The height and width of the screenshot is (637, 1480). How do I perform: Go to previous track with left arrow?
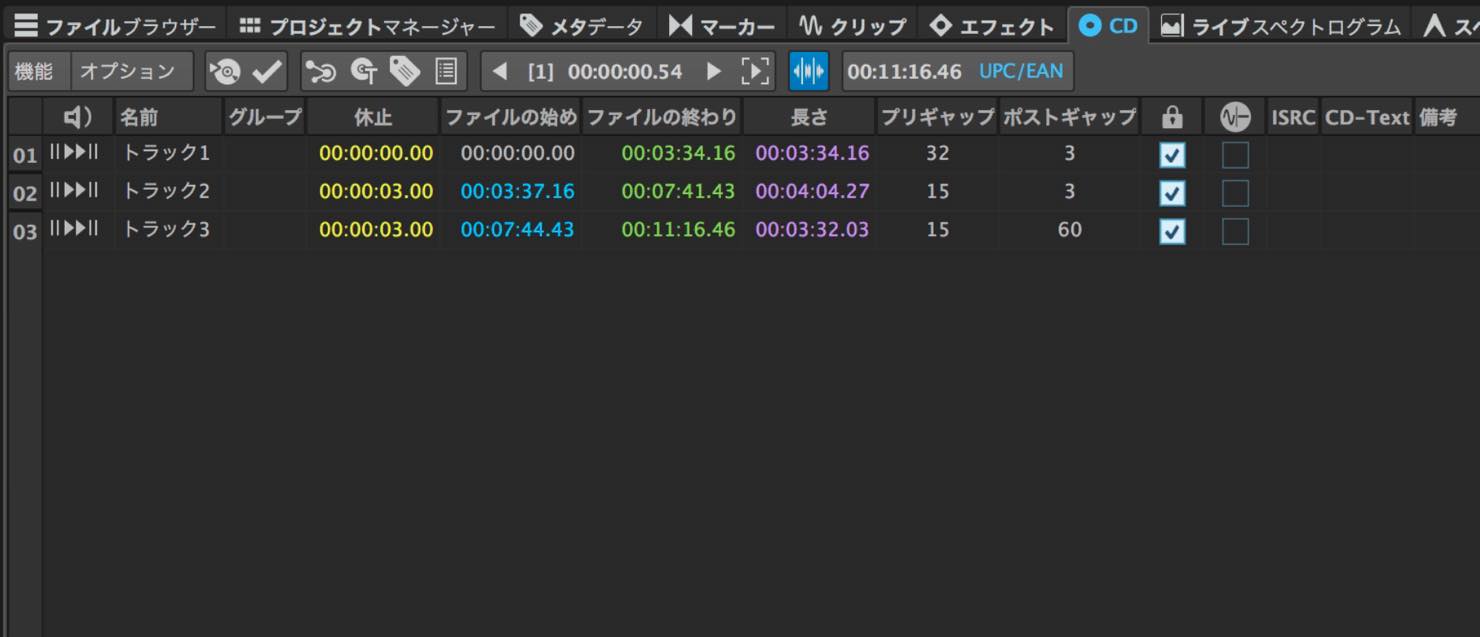point(501,71)
